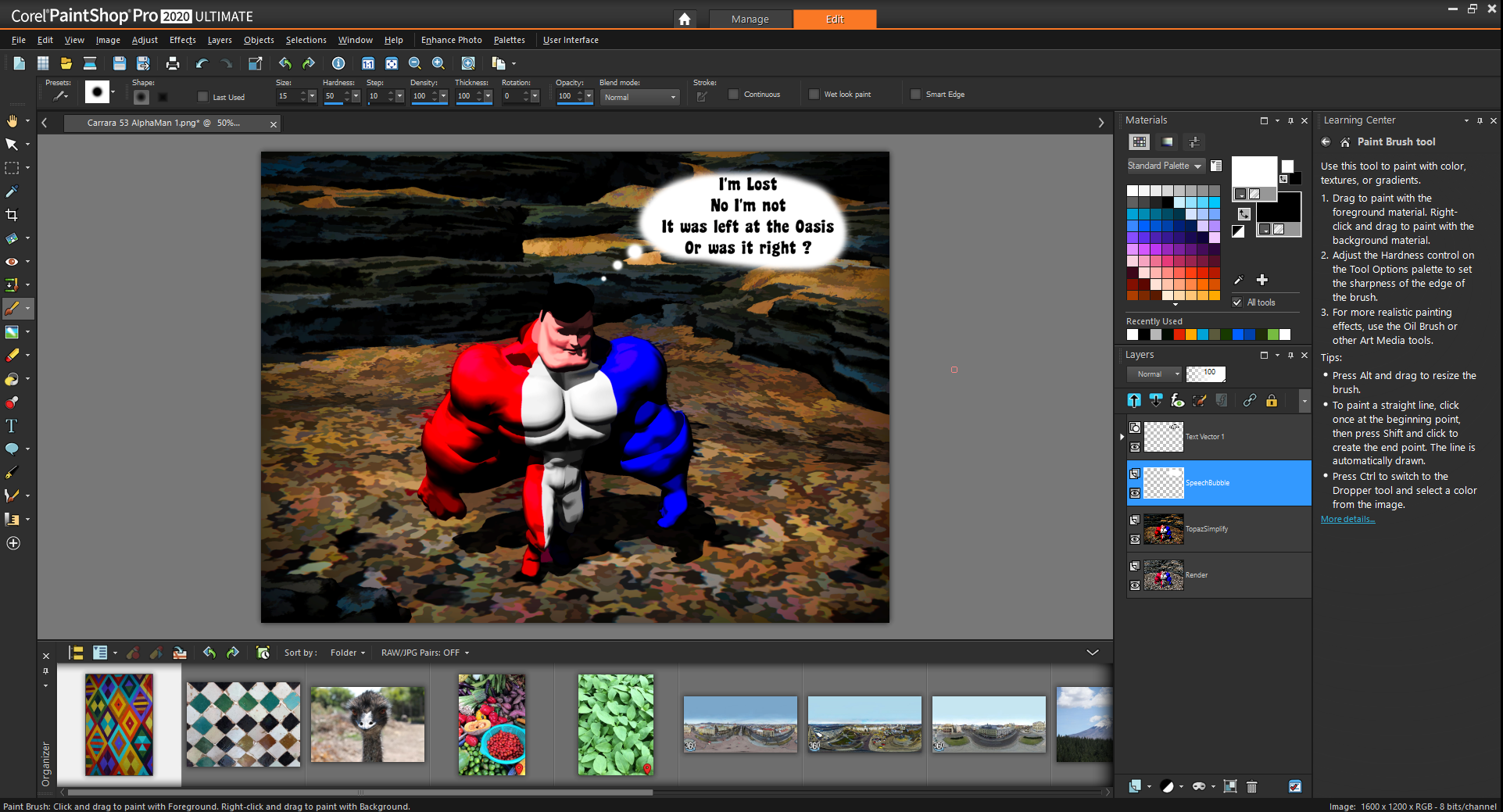Select the Red Eye tool
1503x812 pixels.
coord(12,262)
